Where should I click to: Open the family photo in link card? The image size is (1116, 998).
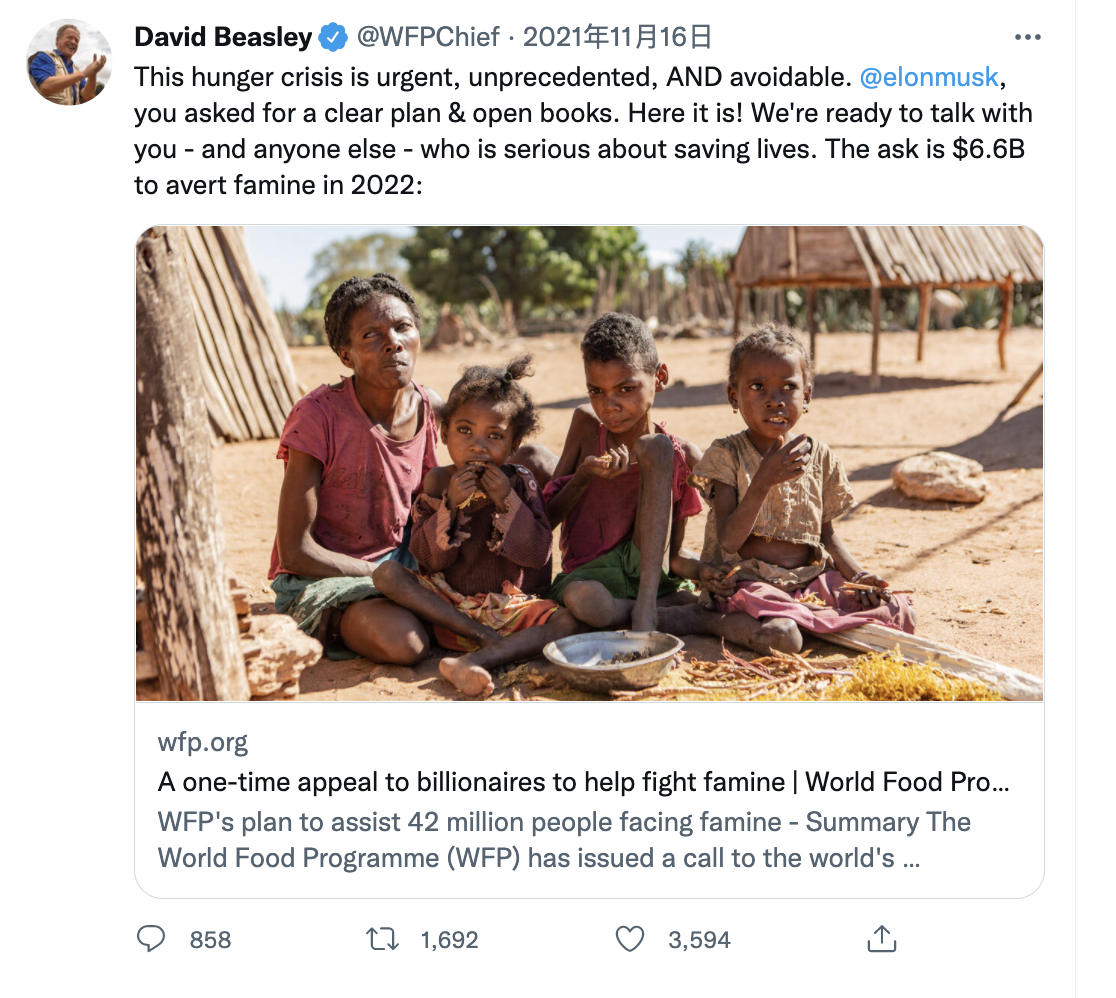click(x=589, y=463)
